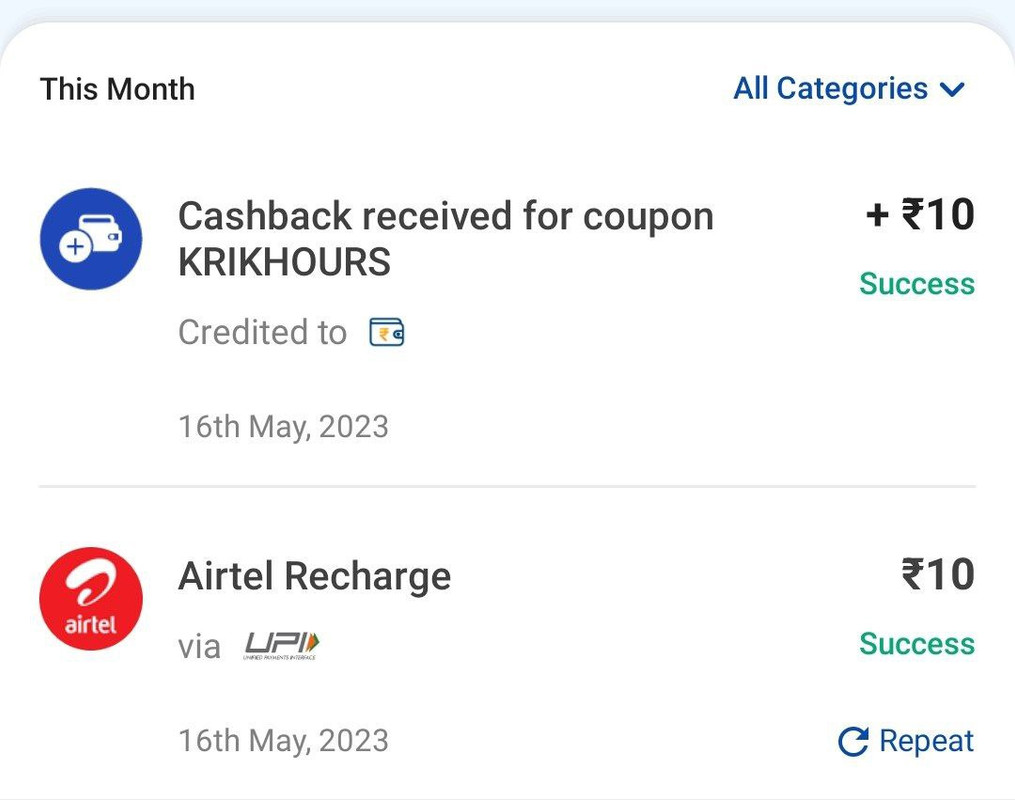Click the This Month section heading
The image size is (1015, 800).
117,89
